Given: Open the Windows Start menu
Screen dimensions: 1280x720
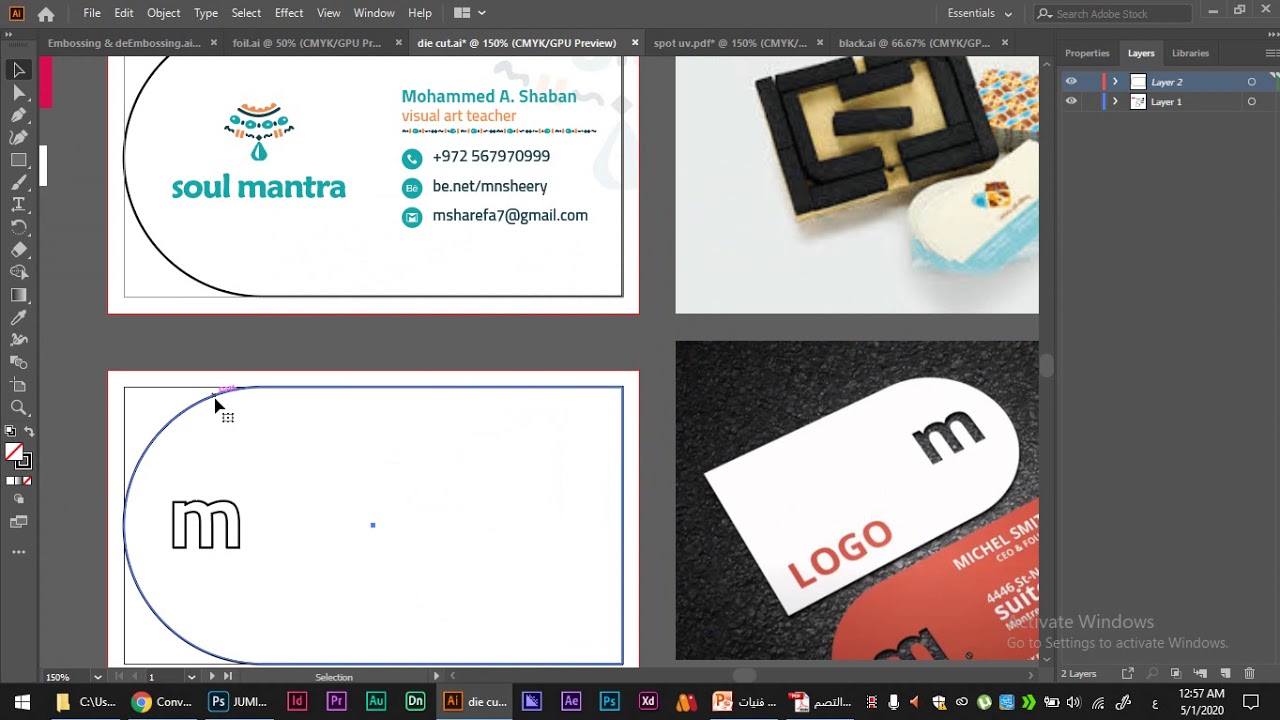Looking at the screenshot, I should click(x=22, y=702).
